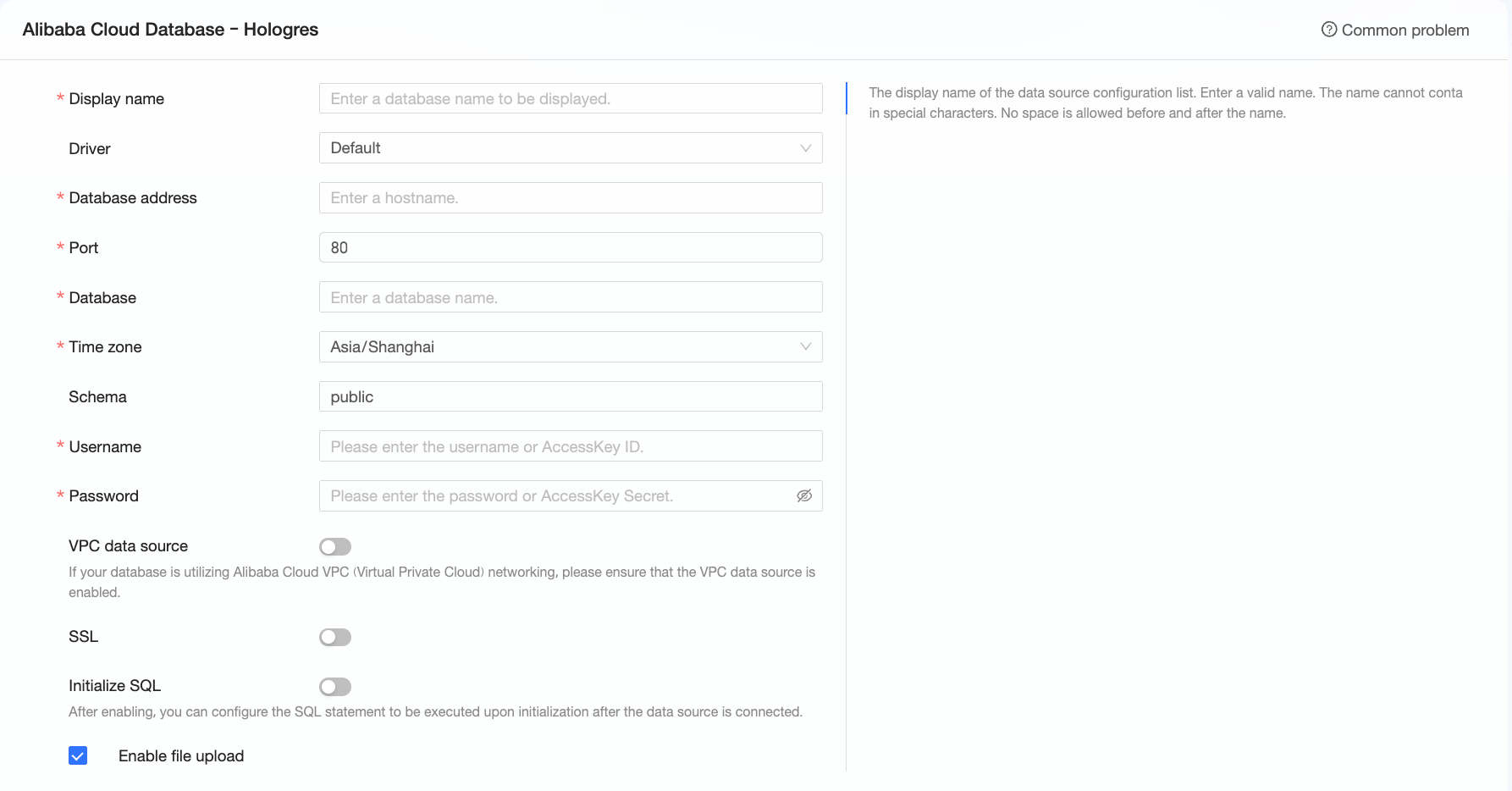1512x791 pixels.
Task: Click the Initialize SQL label
Action: (x=115, y=686)
